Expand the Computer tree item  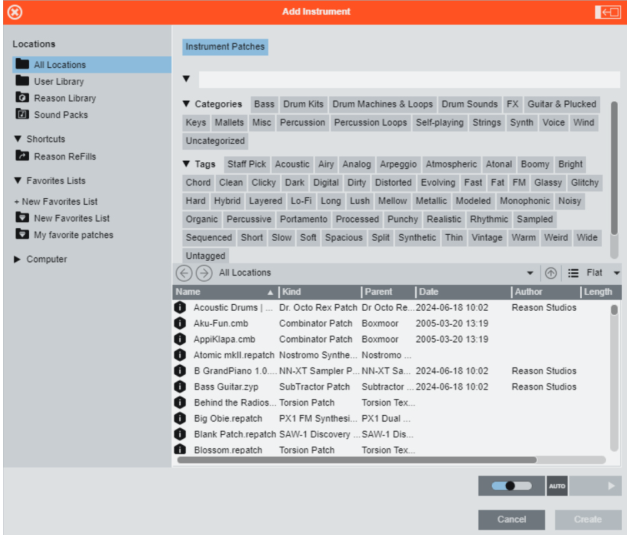18,259
